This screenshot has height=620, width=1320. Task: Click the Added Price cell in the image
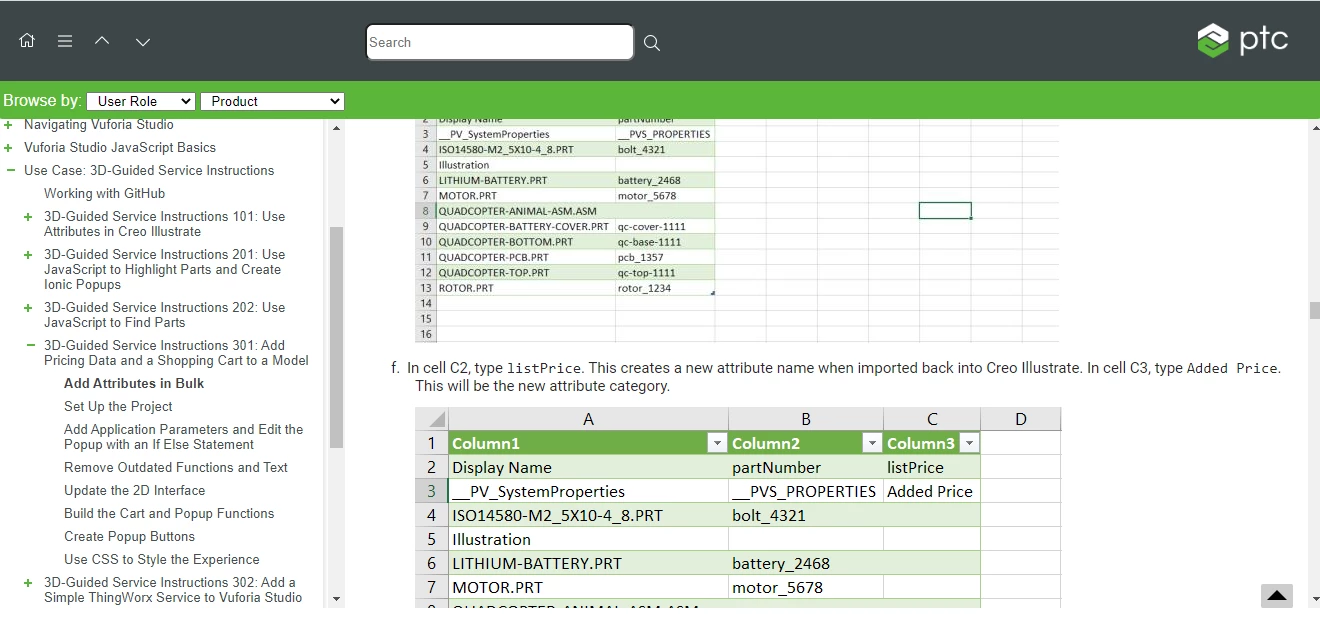[x=931, y=491]
